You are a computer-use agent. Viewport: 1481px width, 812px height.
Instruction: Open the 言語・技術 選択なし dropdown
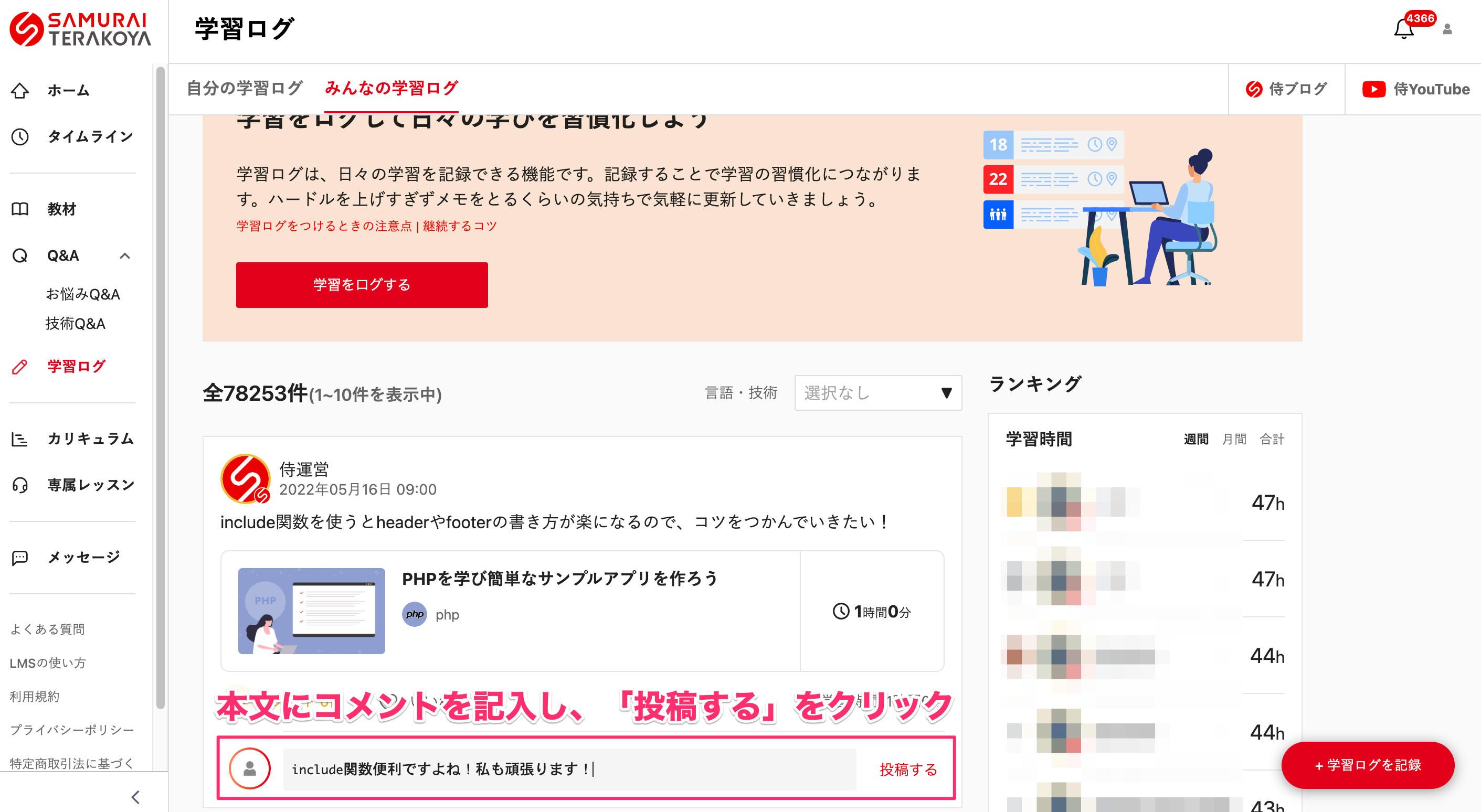click(877, 393)
